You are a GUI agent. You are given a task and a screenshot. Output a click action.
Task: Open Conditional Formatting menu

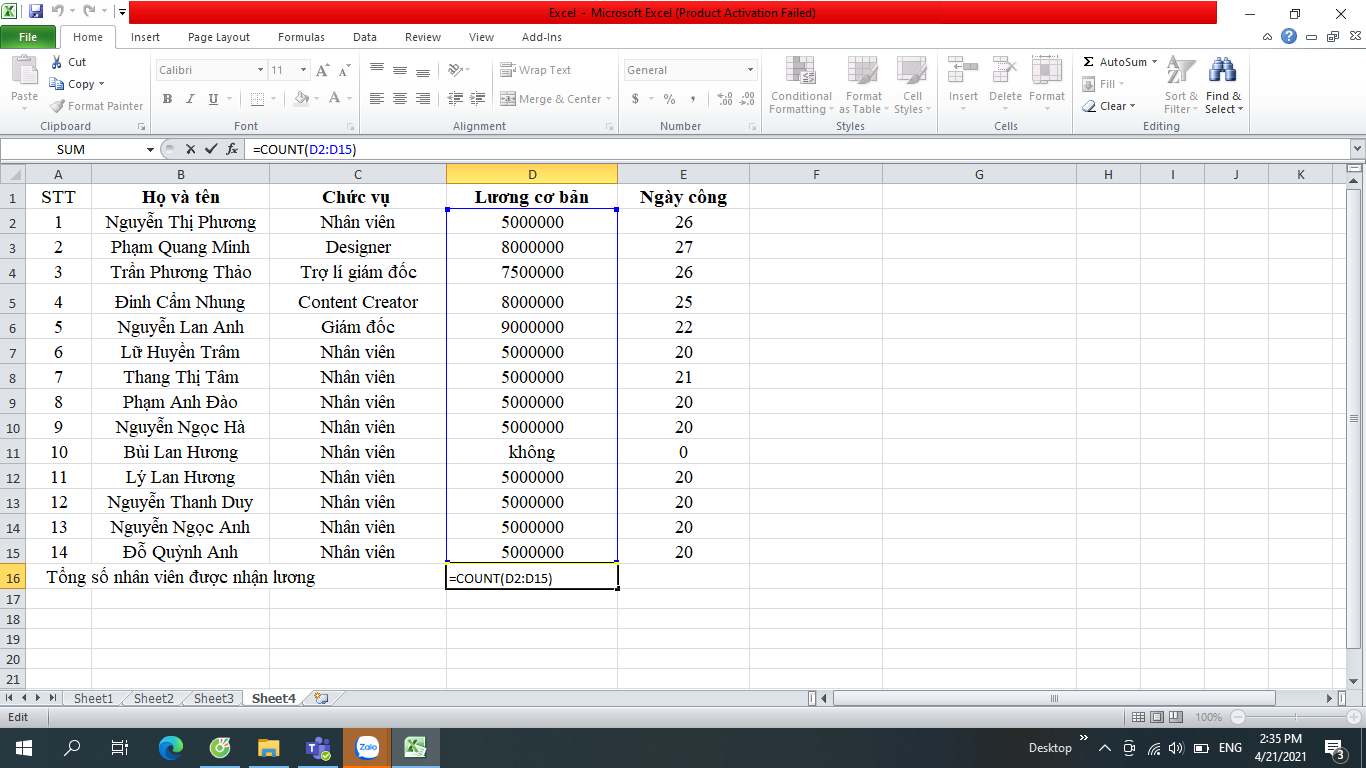[x=801, y=85]
